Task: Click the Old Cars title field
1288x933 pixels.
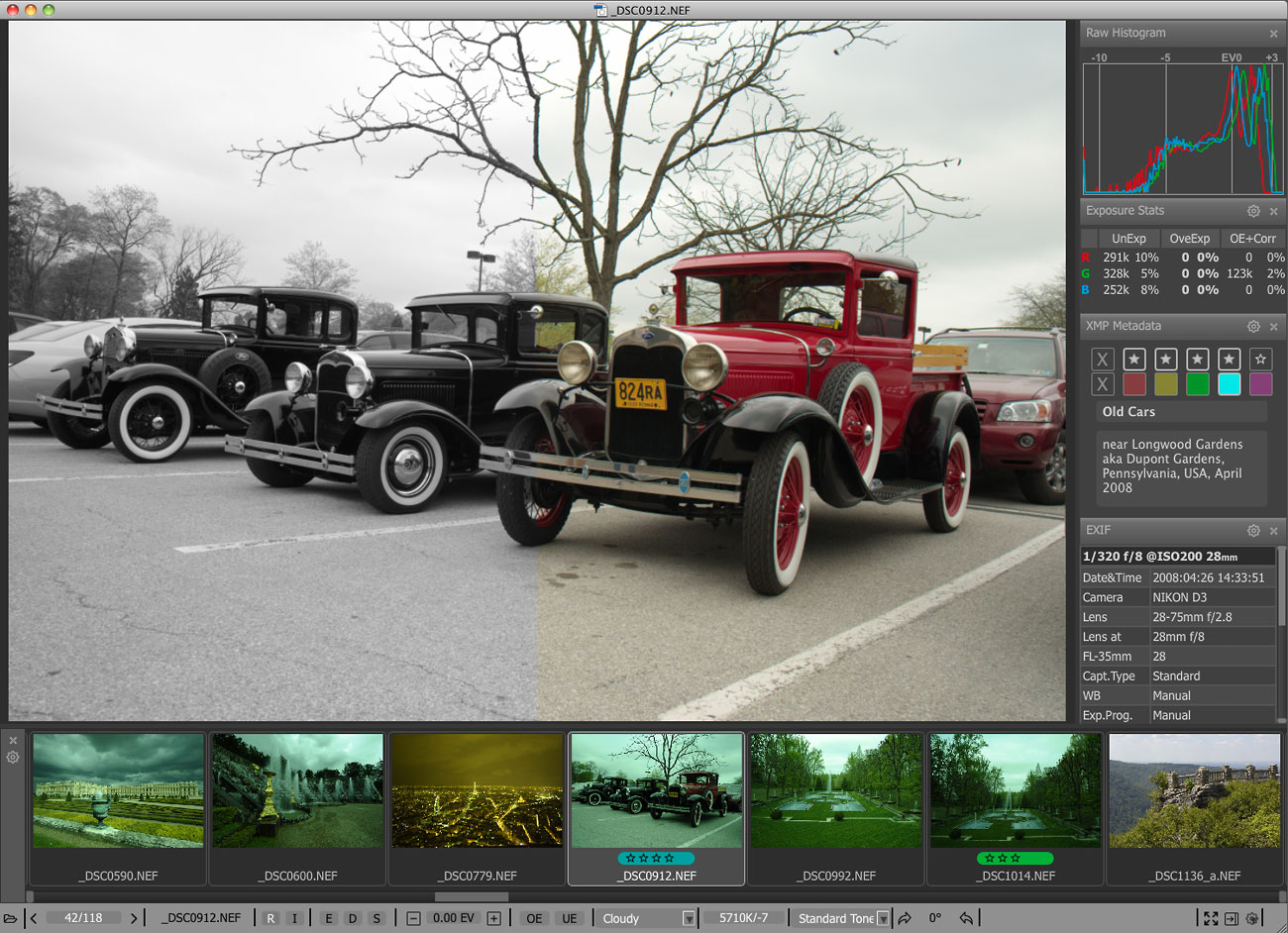Action: pos(1181,412)
